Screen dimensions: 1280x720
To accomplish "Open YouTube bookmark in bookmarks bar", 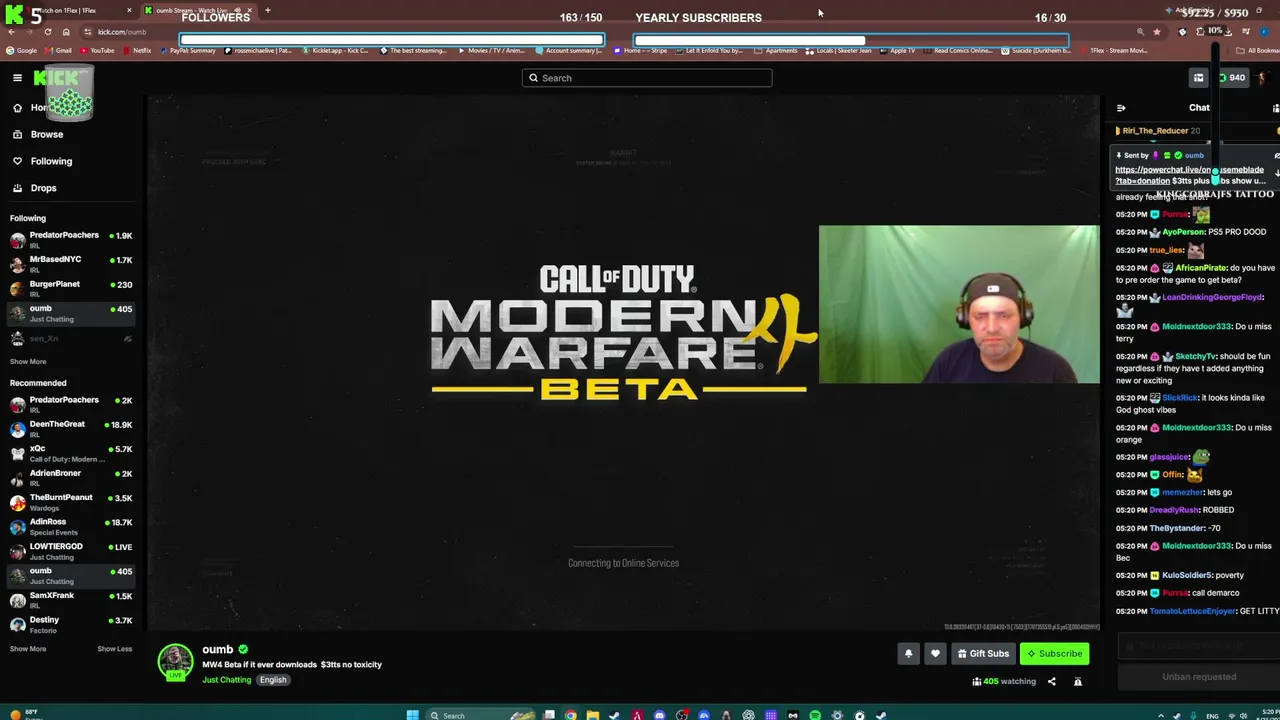I will (97, 50).
